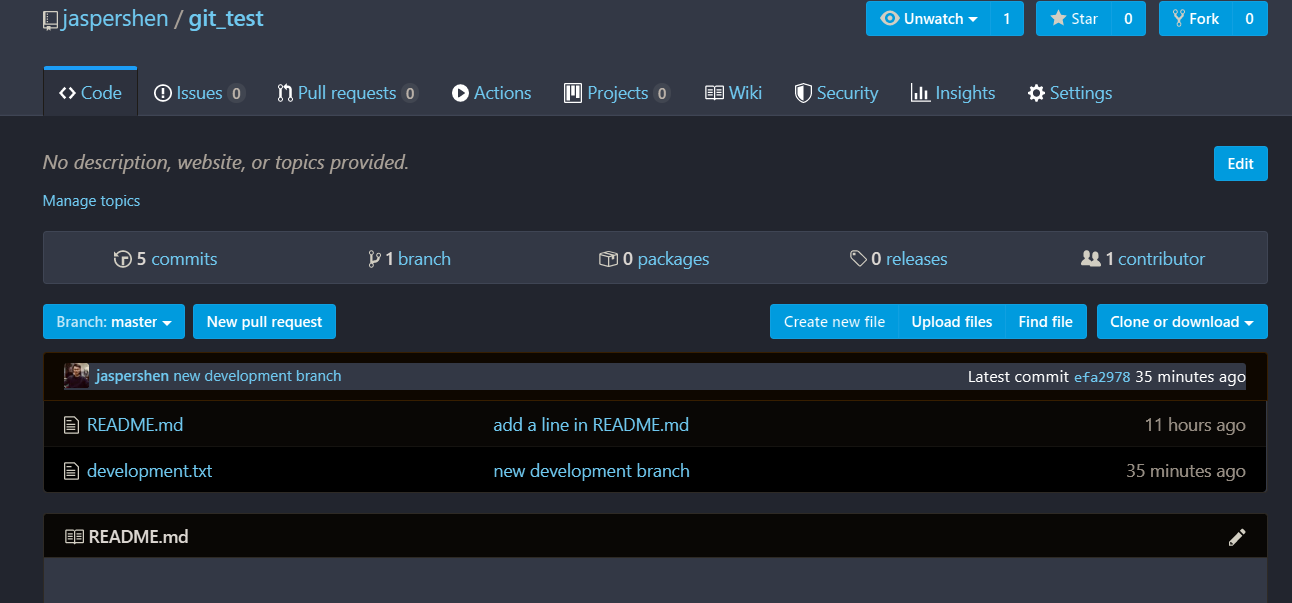Click the contributor people icon

click(x=1090, y=259)
